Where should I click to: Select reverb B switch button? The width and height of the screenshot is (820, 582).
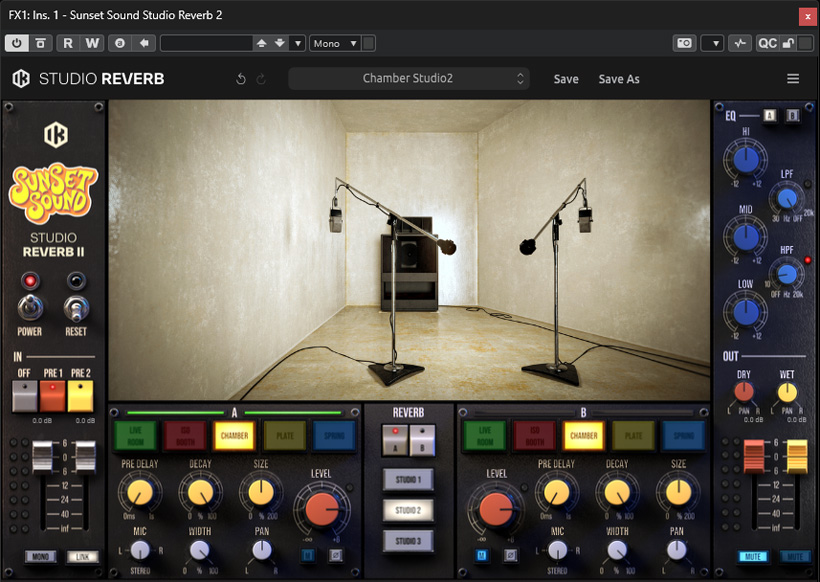422,440
